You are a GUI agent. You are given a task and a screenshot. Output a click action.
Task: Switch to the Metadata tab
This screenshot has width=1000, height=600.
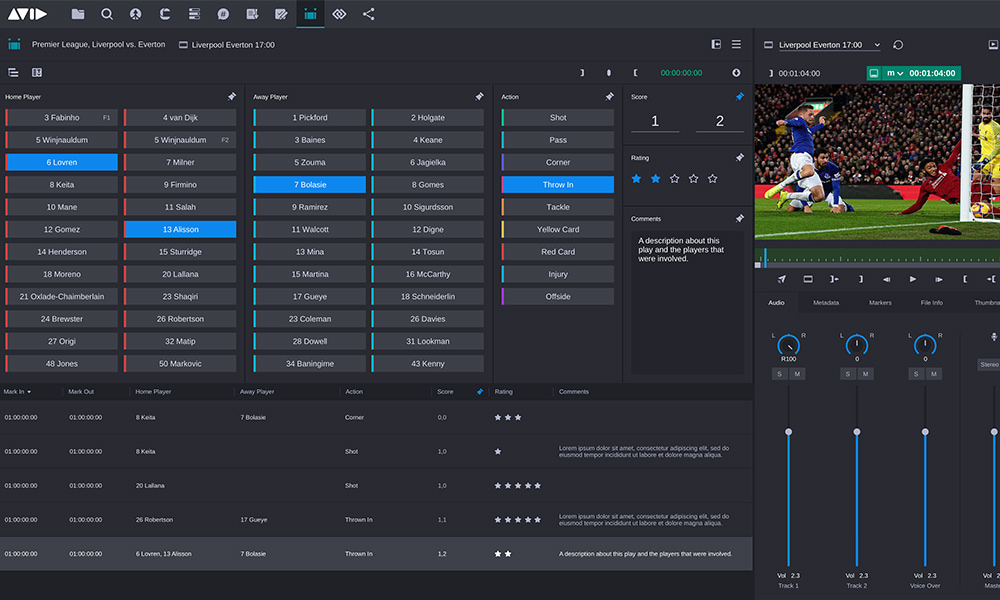point(826,303)
